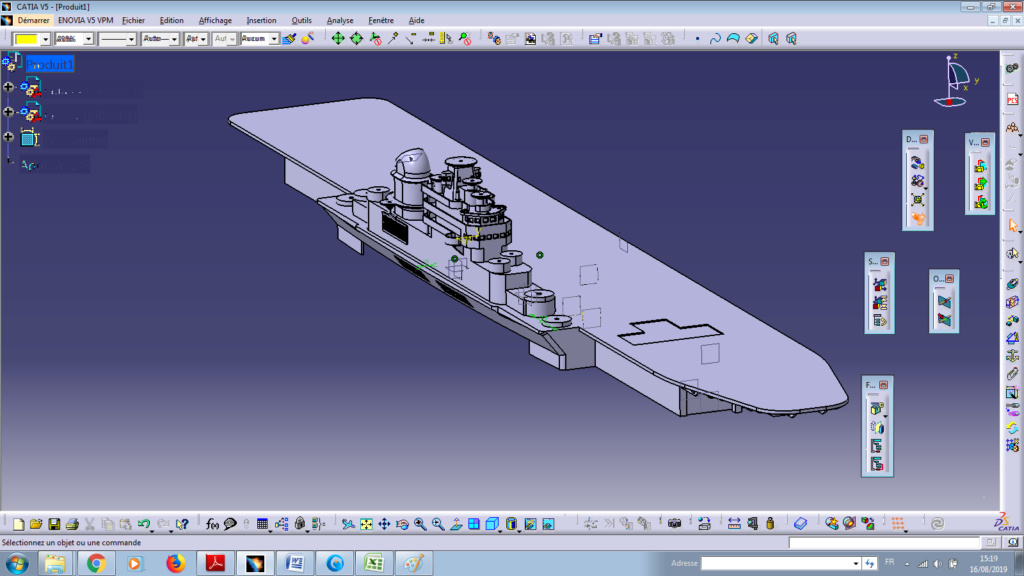Open the Adresse field dropdown arrow on taskbar

tap(856, 563)
